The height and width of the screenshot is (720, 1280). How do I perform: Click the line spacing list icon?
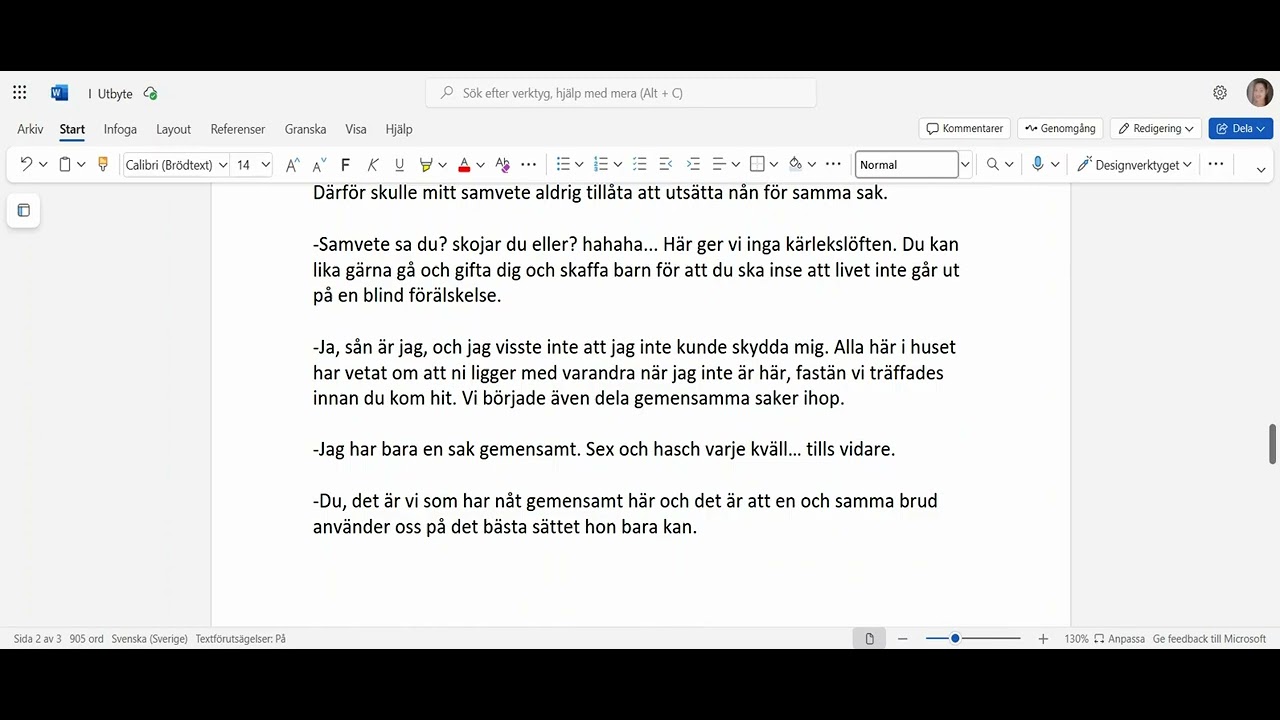(640, 165)
